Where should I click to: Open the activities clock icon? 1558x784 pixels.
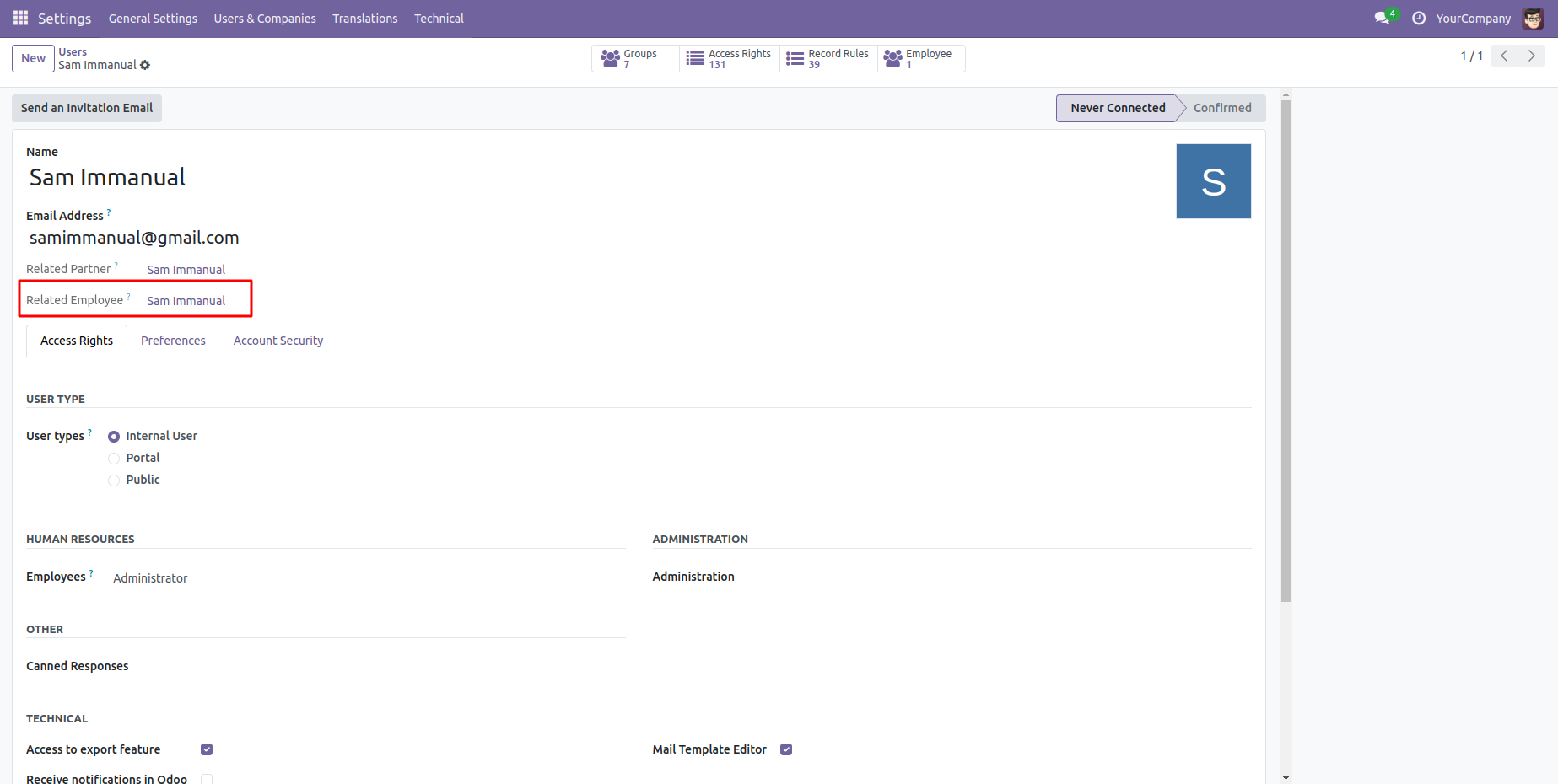pyautogui.click(x=1419, y=18)
